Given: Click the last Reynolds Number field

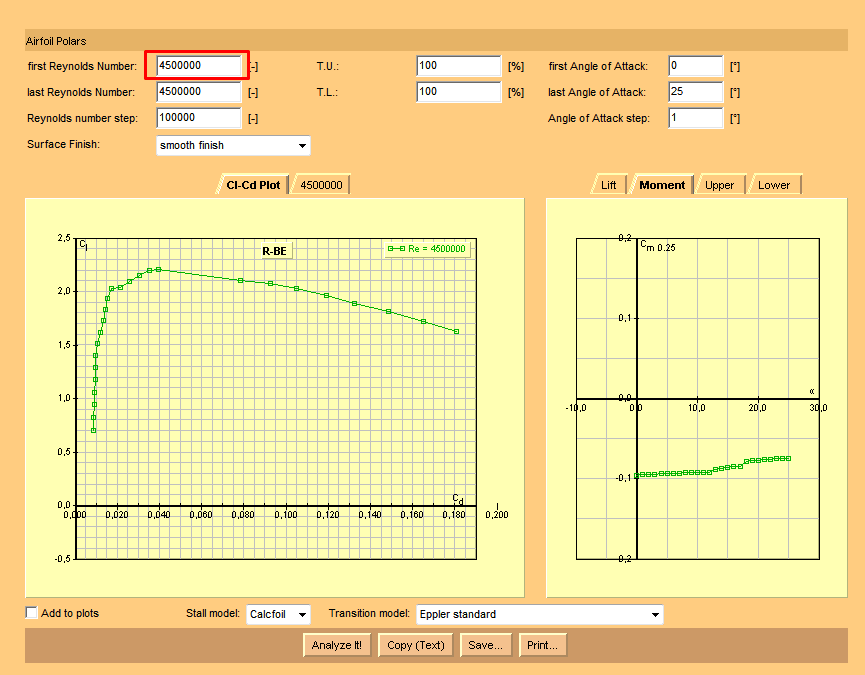Looking at the screenshot, I should tap(198, 92).
